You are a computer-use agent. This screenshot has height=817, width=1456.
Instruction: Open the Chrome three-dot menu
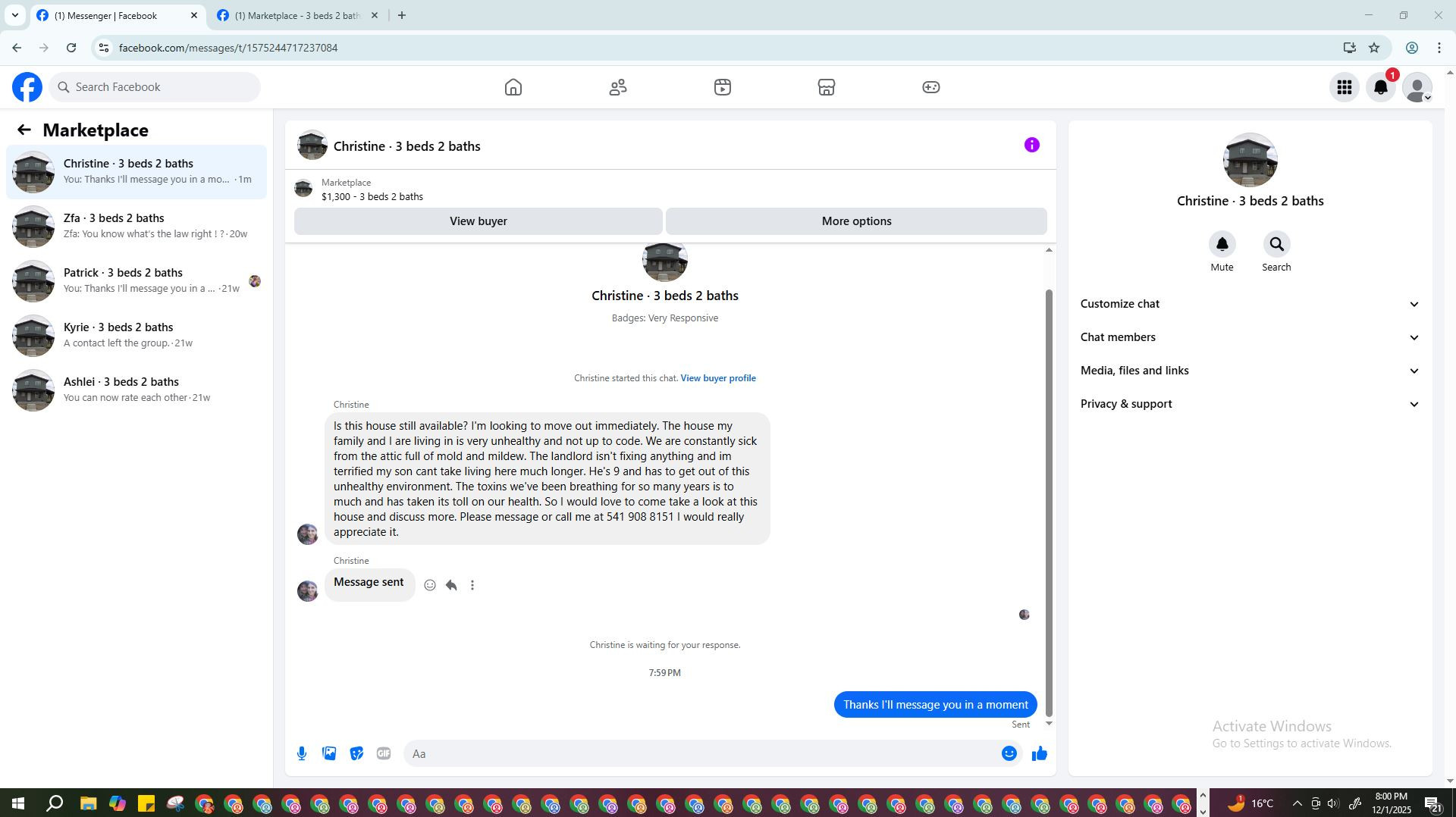tap(1439, 48)
